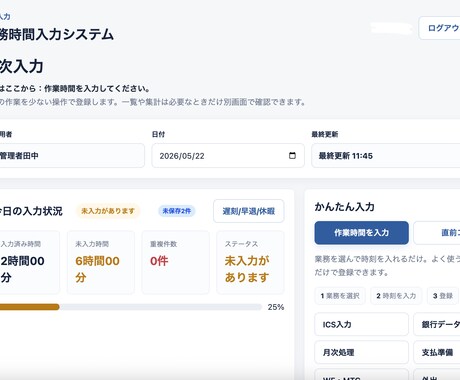460x380 pixels.
Task: Select the 月次処理 task button
Action: pos(361,352)
